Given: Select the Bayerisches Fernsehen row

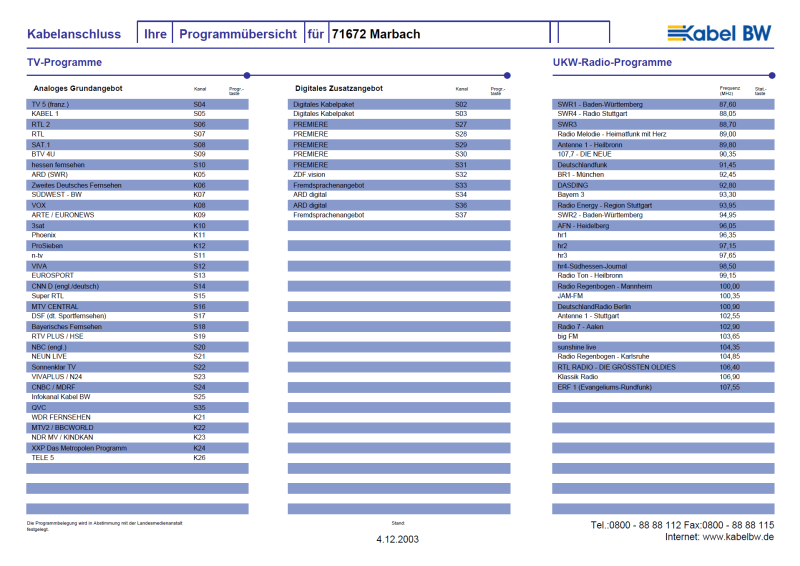Looking at the screenshot, I should (x=137, y=327).
